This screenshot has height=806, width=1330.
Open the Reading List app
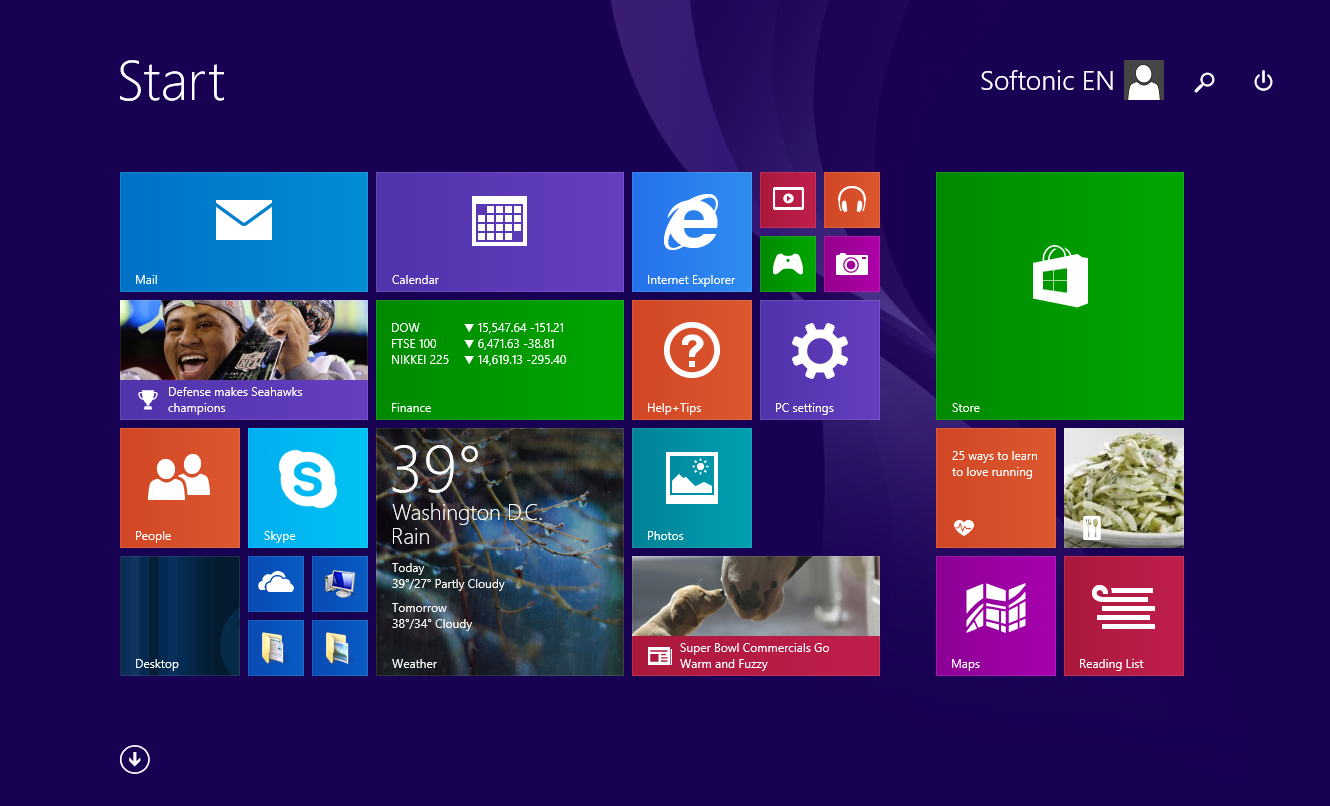(x=1123, y=615)
